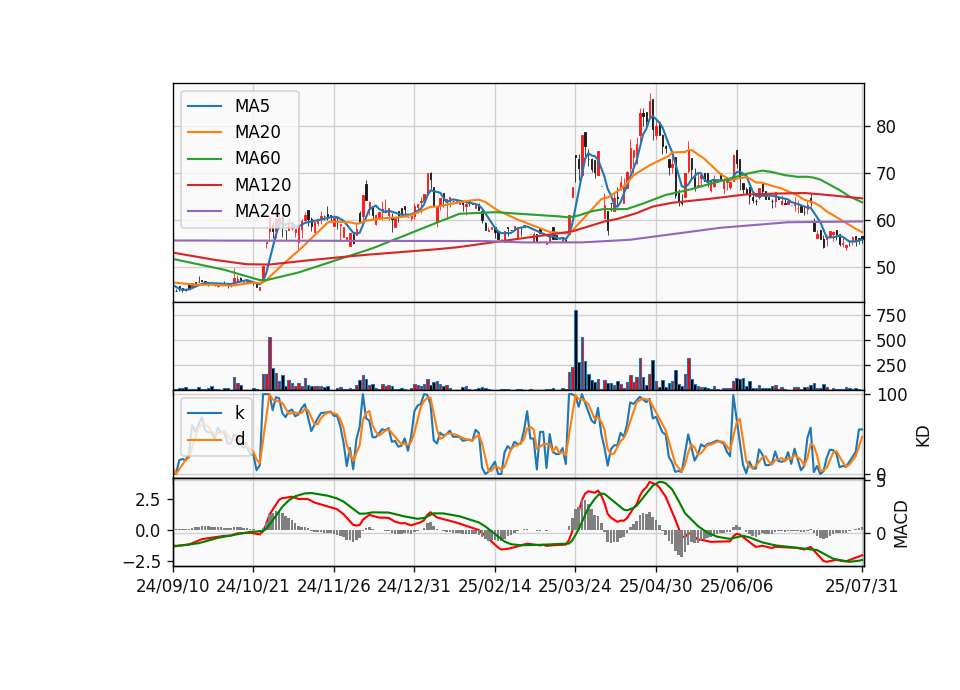Click the purple MA240 legend line sample
The width and height of the screenshot is (960, 690).
204,212
